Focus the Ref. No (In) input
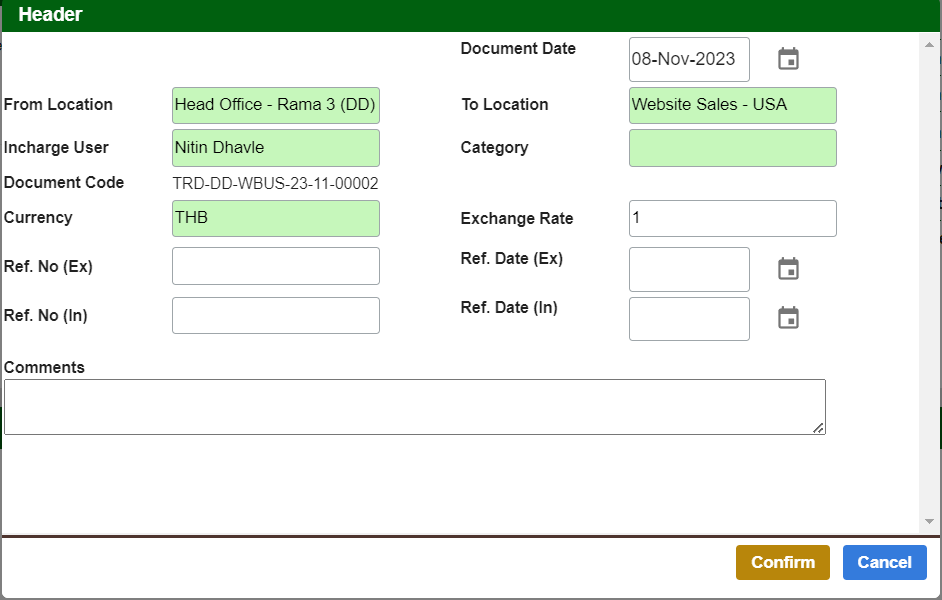This screenshot has height=600, width=942. pyautogui.click(x=275, y=315)
